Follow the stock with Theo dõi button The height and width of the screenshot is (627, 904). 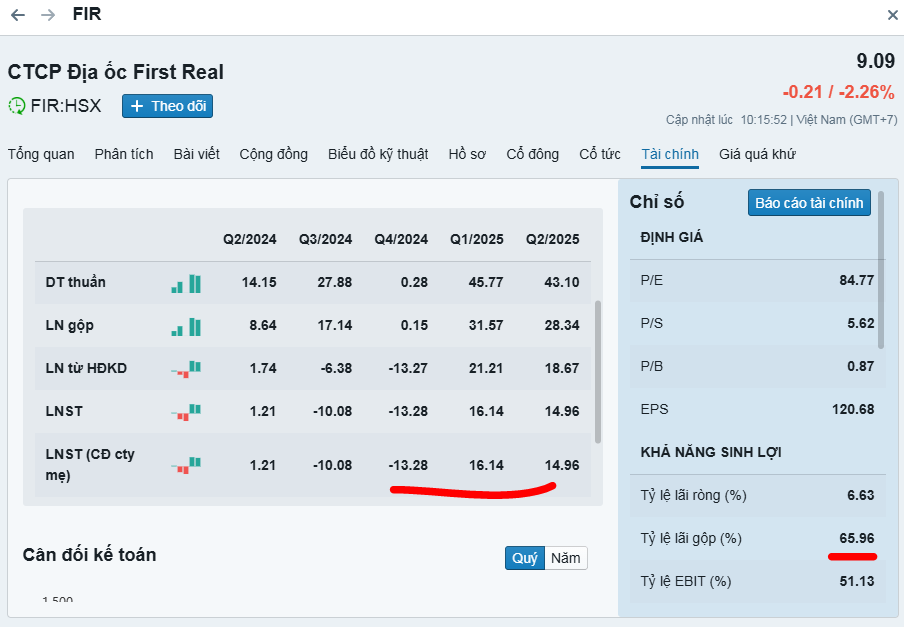tap(167, 106)
